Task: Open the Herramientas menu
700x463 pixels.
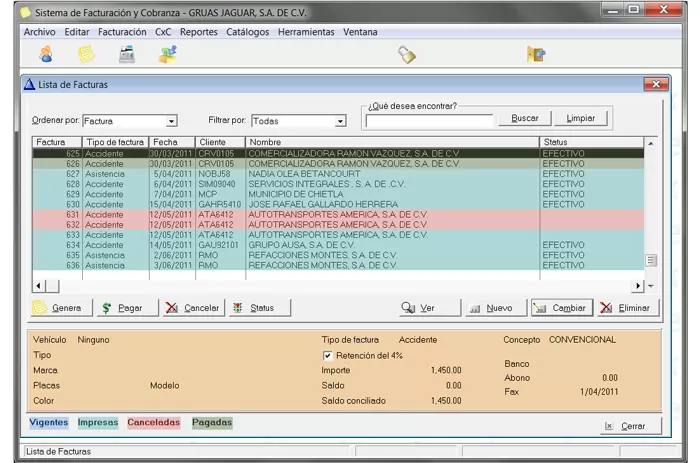Action: click(306, 32)
